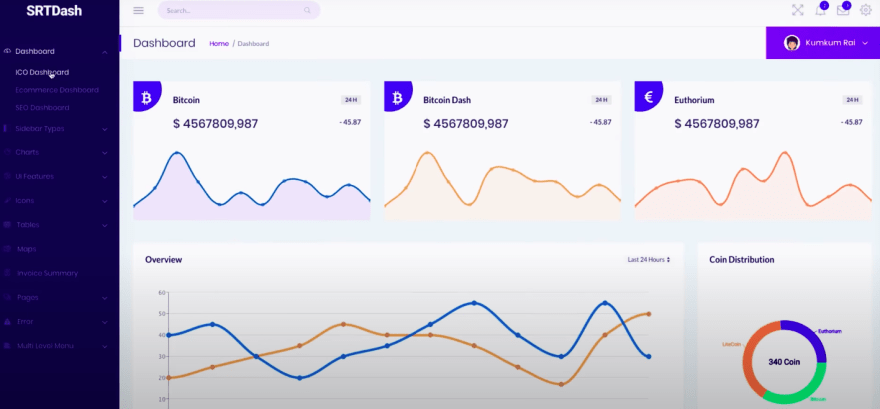Click the Pages sidebar icon
Viewport: 880px width, 409px height.
point(7,297)
